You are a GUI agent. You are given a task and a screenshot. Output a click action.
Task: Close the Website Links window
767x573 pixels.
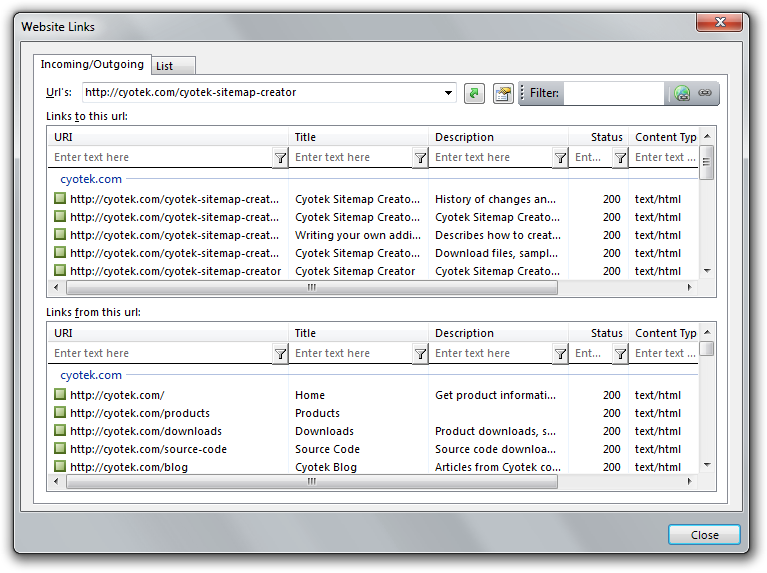(x=720, y=22)
